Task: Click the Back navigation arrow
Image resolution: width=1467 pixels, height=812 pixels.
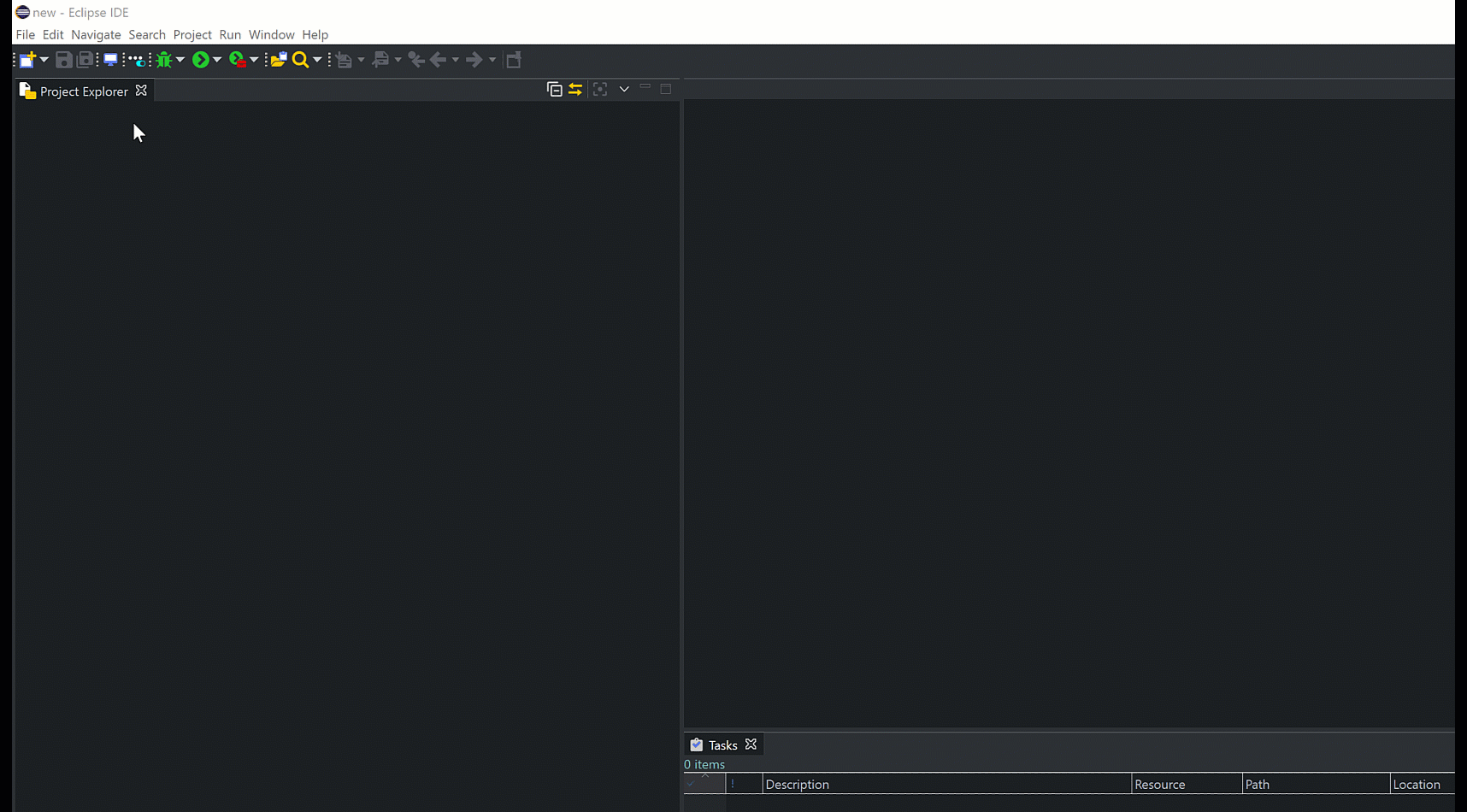Action: (x=439, y=60)
